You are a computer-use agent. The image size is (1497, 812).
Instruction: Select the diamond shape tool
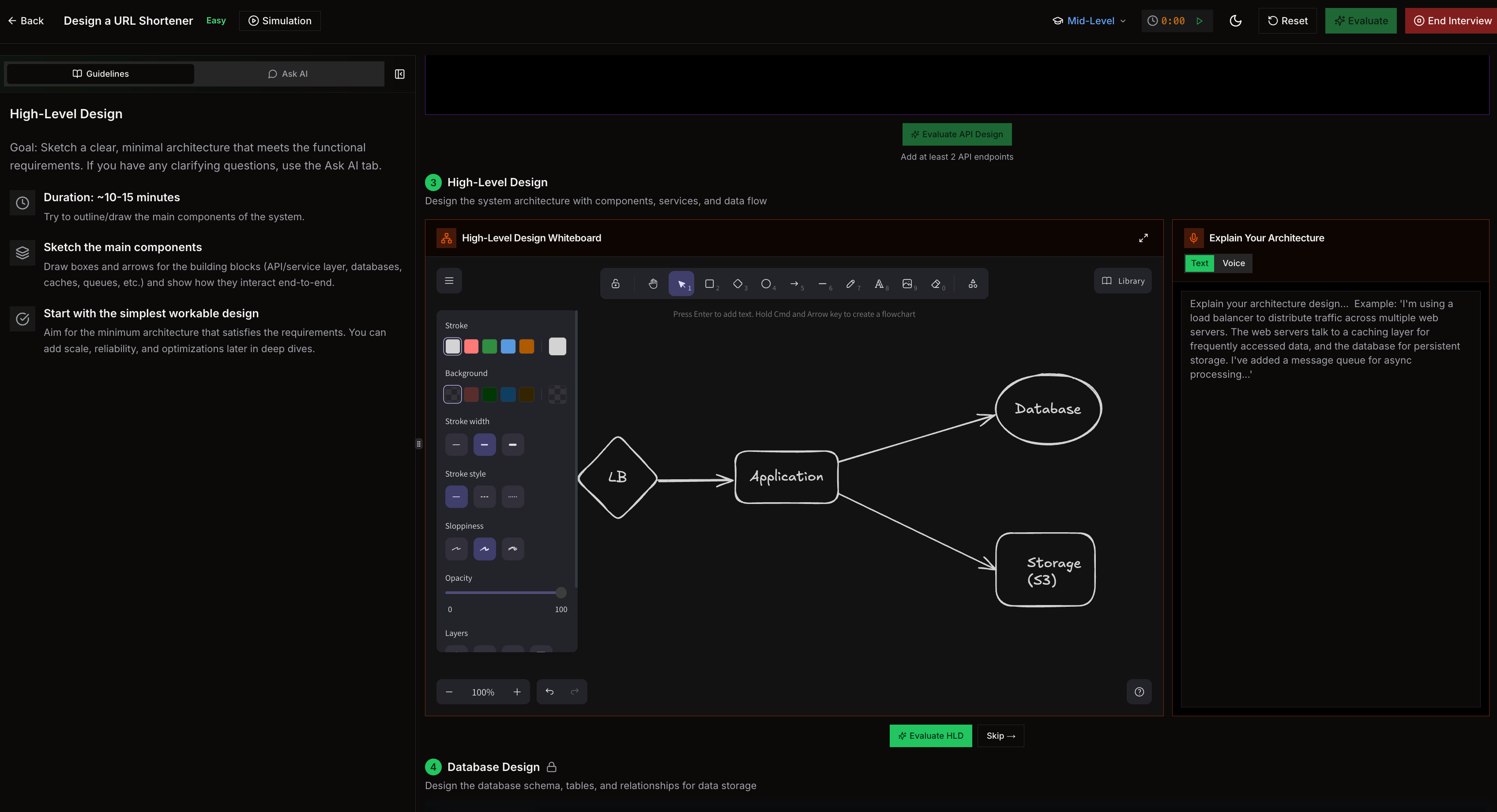point(737,284)
